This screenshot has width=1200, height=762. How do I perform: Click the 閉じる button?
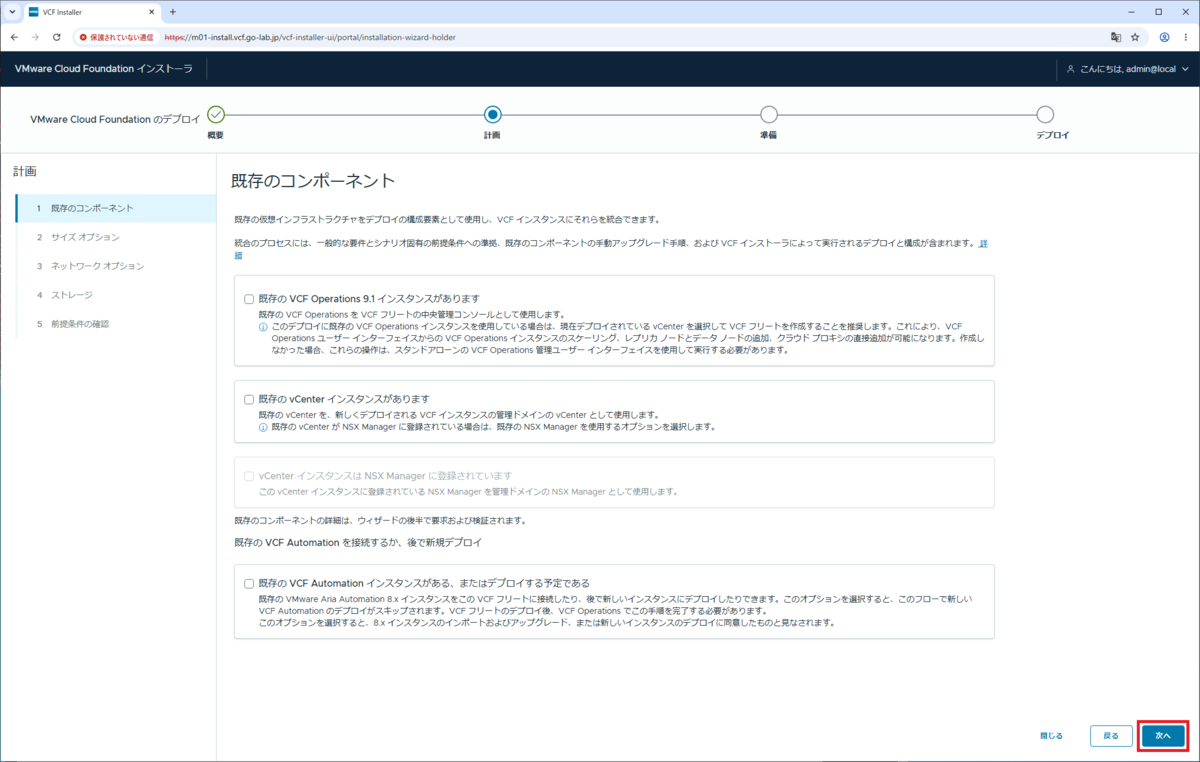coord(1051,735)
